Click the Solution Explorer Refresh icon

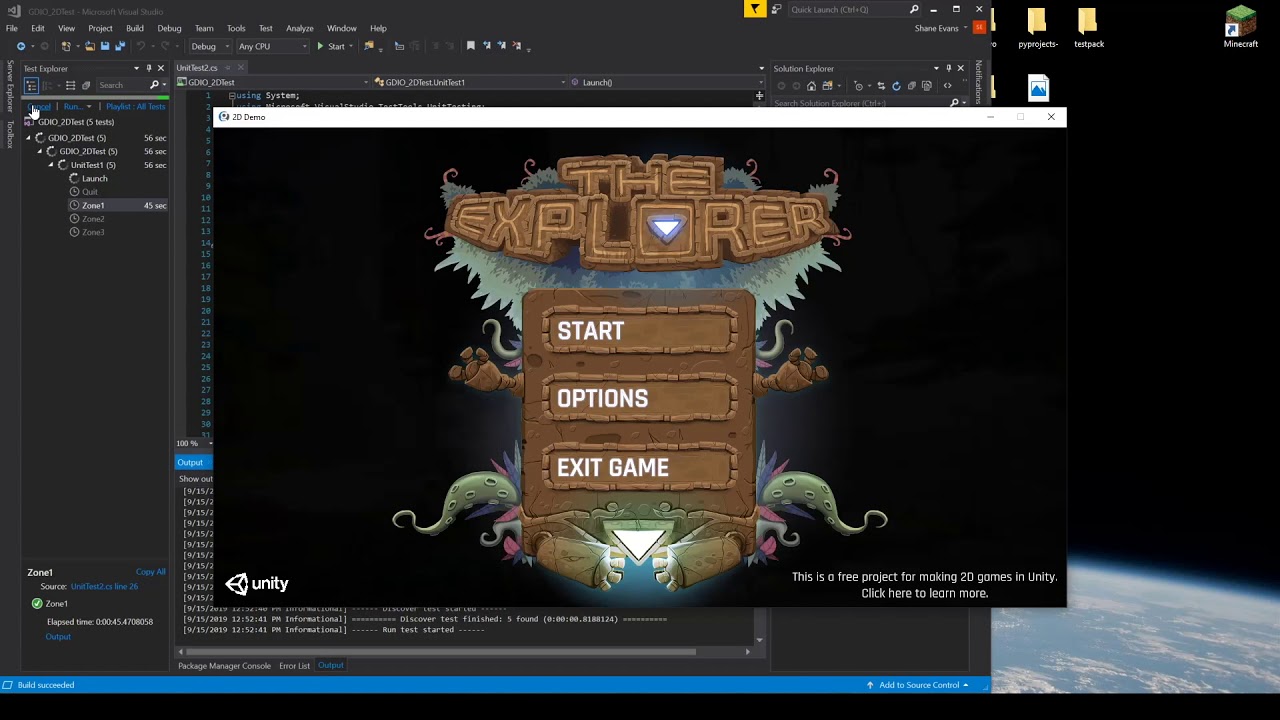(x=896, y=86)
